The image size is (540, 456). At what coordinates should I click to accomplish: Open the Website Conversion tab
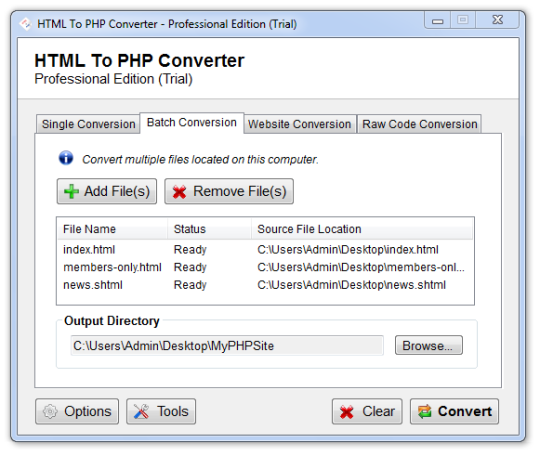coord(300,124)
